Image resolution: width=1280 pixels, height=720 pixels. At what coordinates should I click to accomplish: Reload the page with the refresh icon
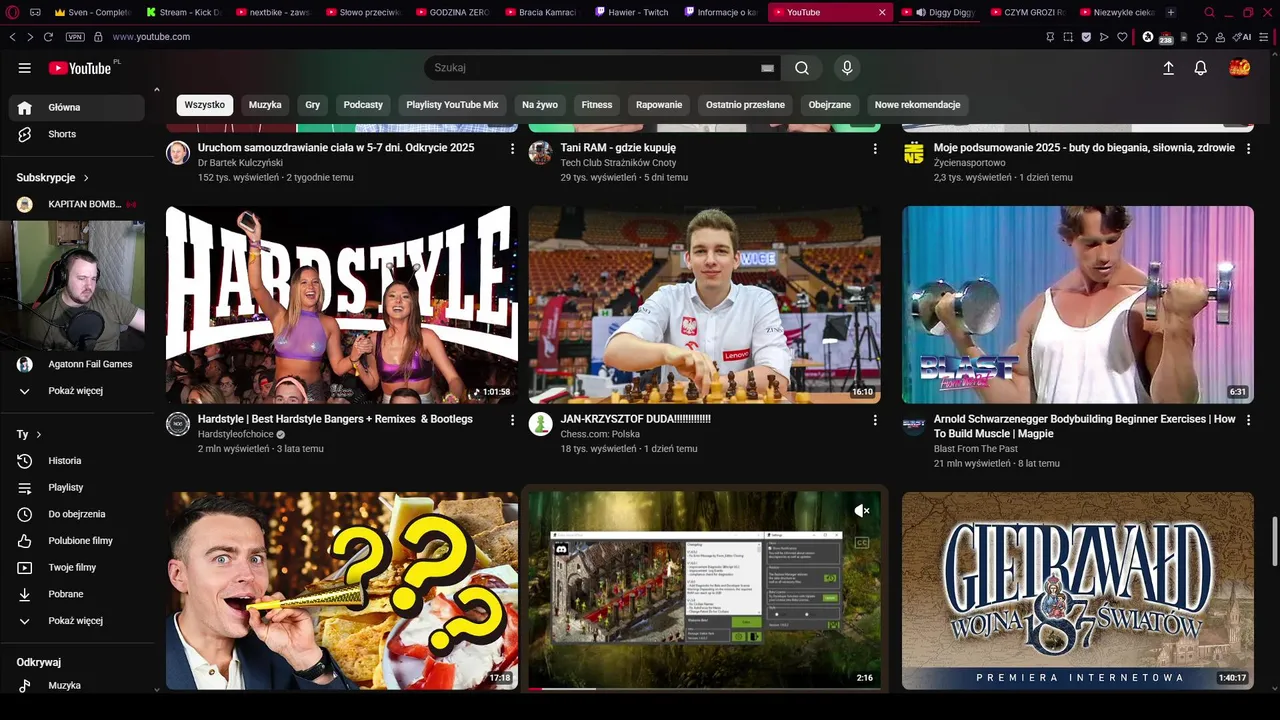(49, 37)
